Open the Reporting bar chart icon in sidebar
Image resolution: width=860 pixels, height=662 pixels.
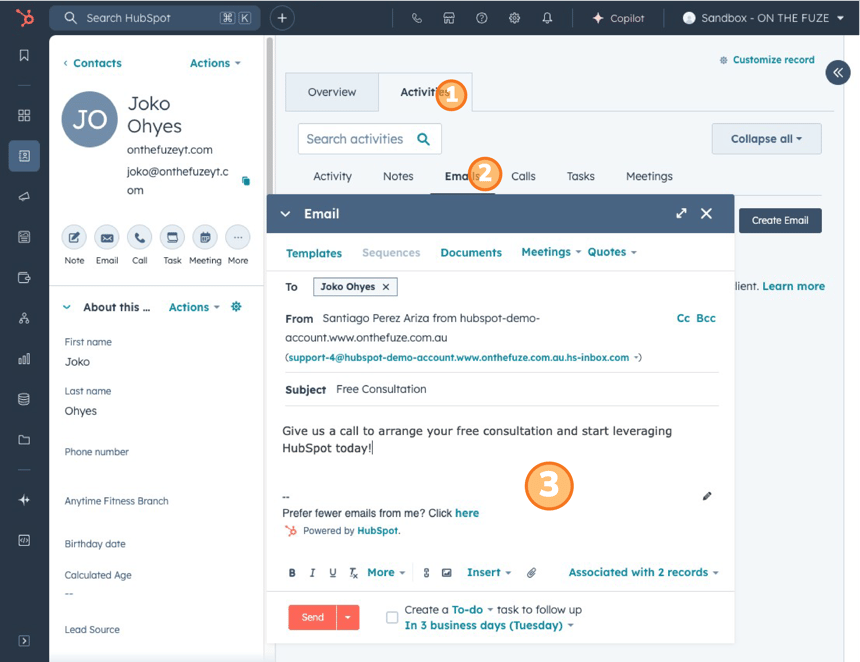(24, 359)
